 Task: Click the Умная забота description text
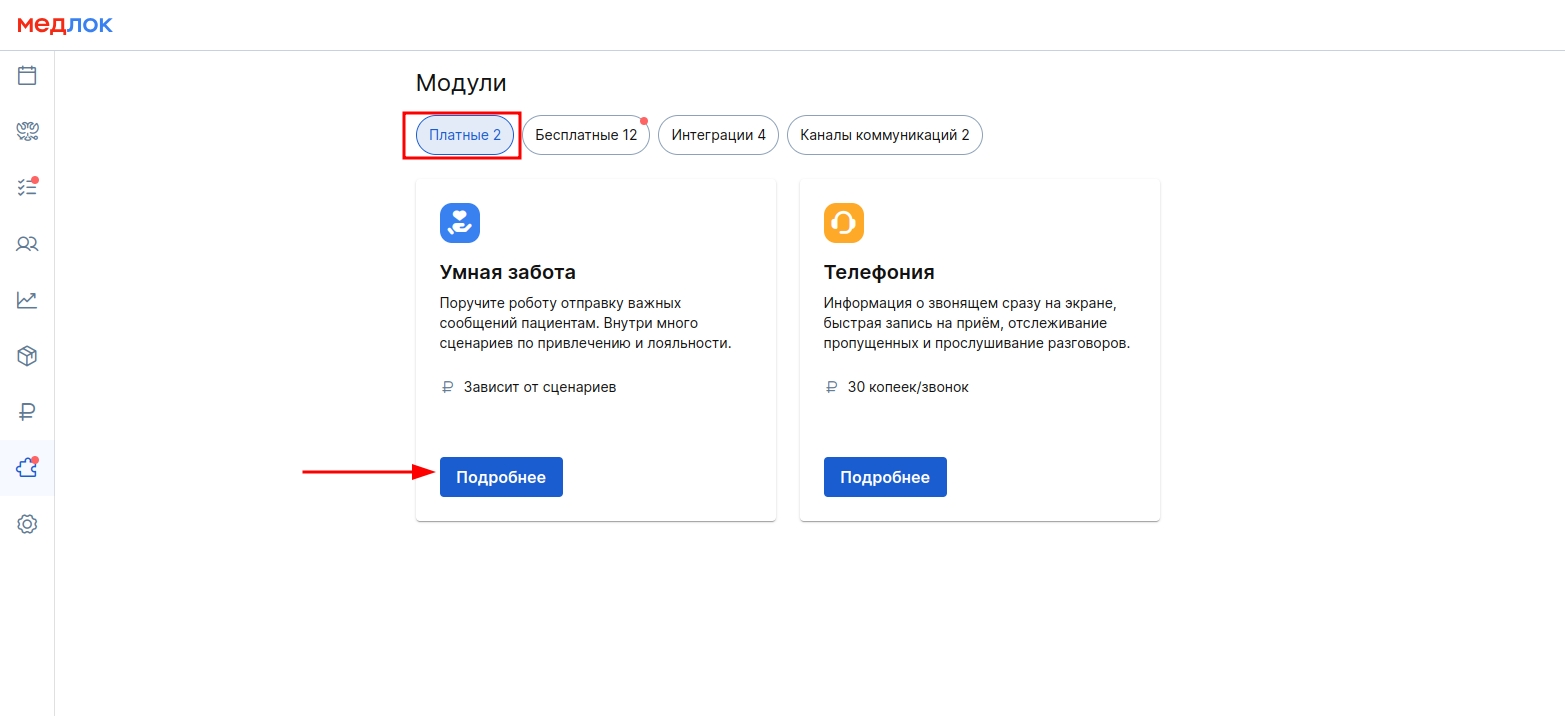(x=586, y=323)
